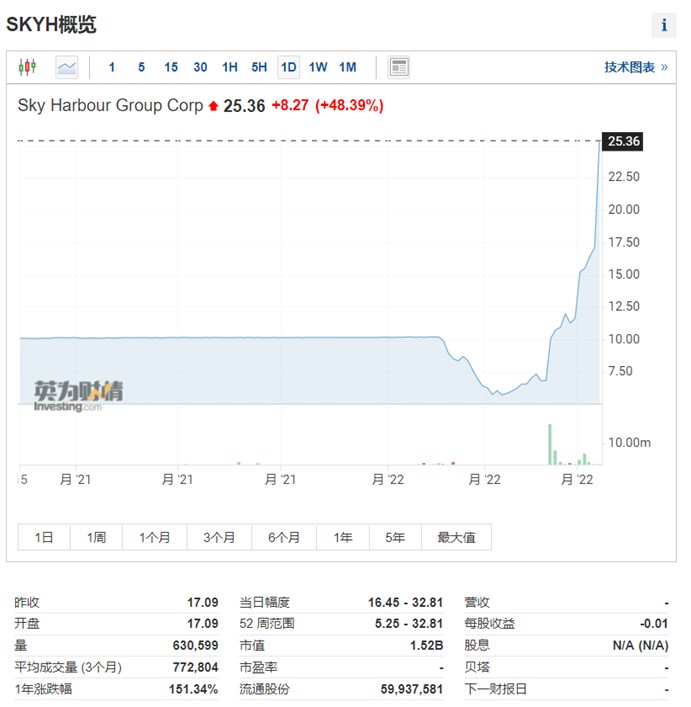
Task: Show the 6个月 time range
Action: coord(284,537)
